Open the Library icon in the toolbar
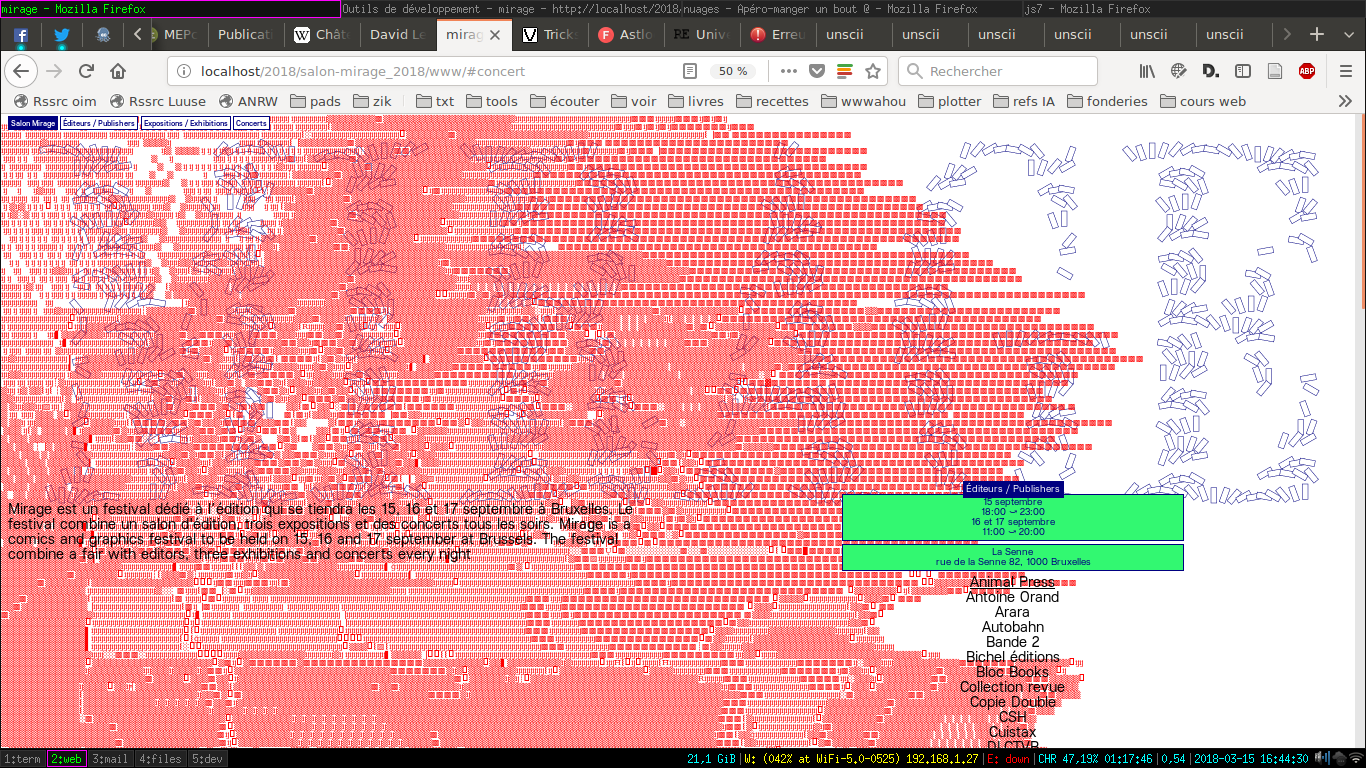Image resolution: width=1366 pixels, height=768 pixels. (1147, 71)
